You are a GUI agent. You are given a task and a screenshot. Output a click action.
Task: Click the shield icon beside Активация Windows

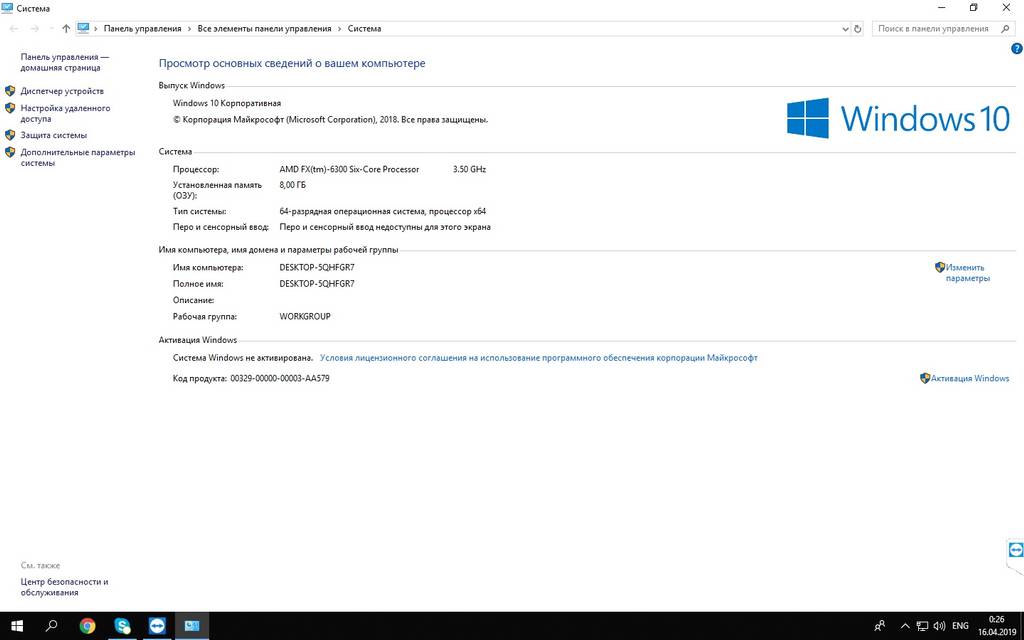pos(925,378)
